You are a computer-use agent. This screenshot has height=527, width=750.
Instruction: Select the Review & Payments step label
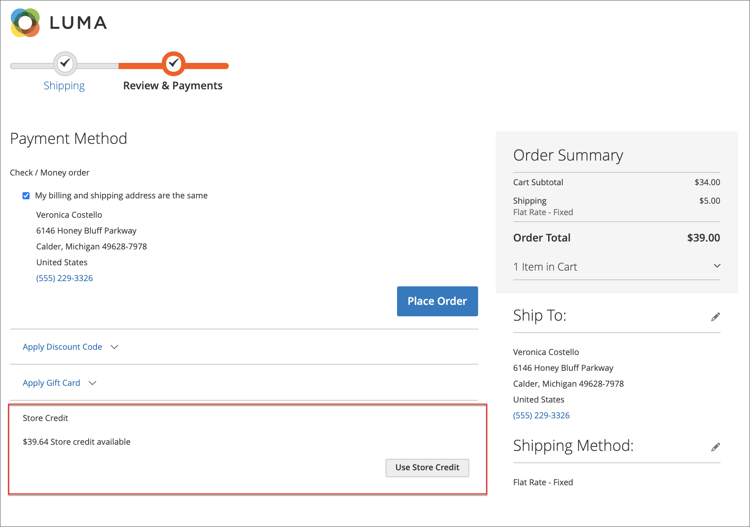click(x=173, y=86)
